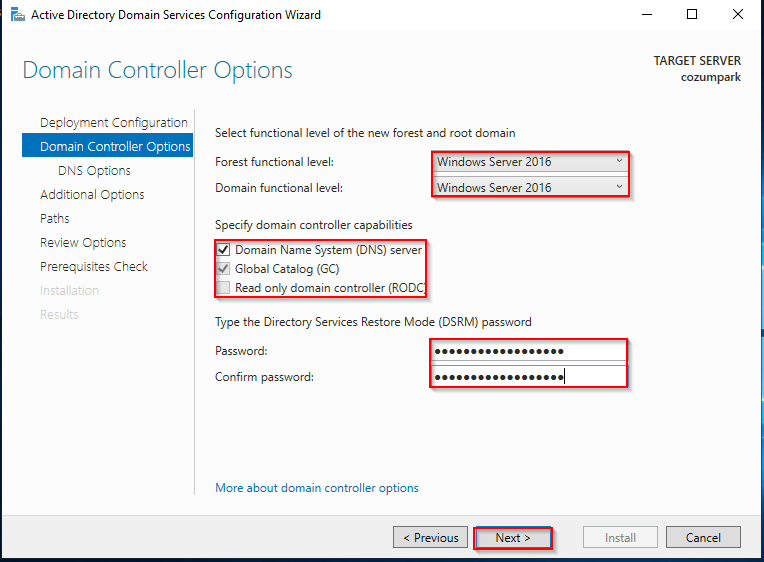Open Prerequisites Check step
Image resolution: width=764 pixels, height=562 pixels.
pyautogui.click(x=94, y=267)
